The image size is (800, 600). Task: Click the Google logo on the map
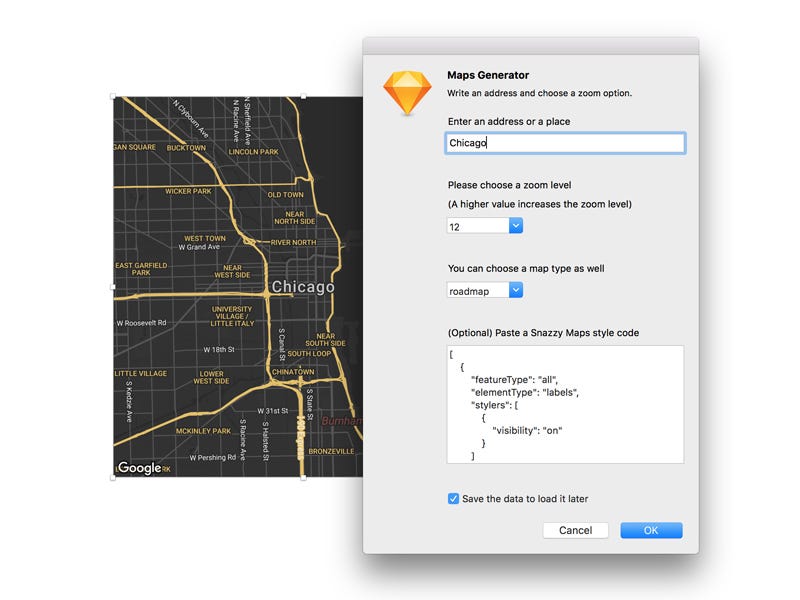pos(139,468)
